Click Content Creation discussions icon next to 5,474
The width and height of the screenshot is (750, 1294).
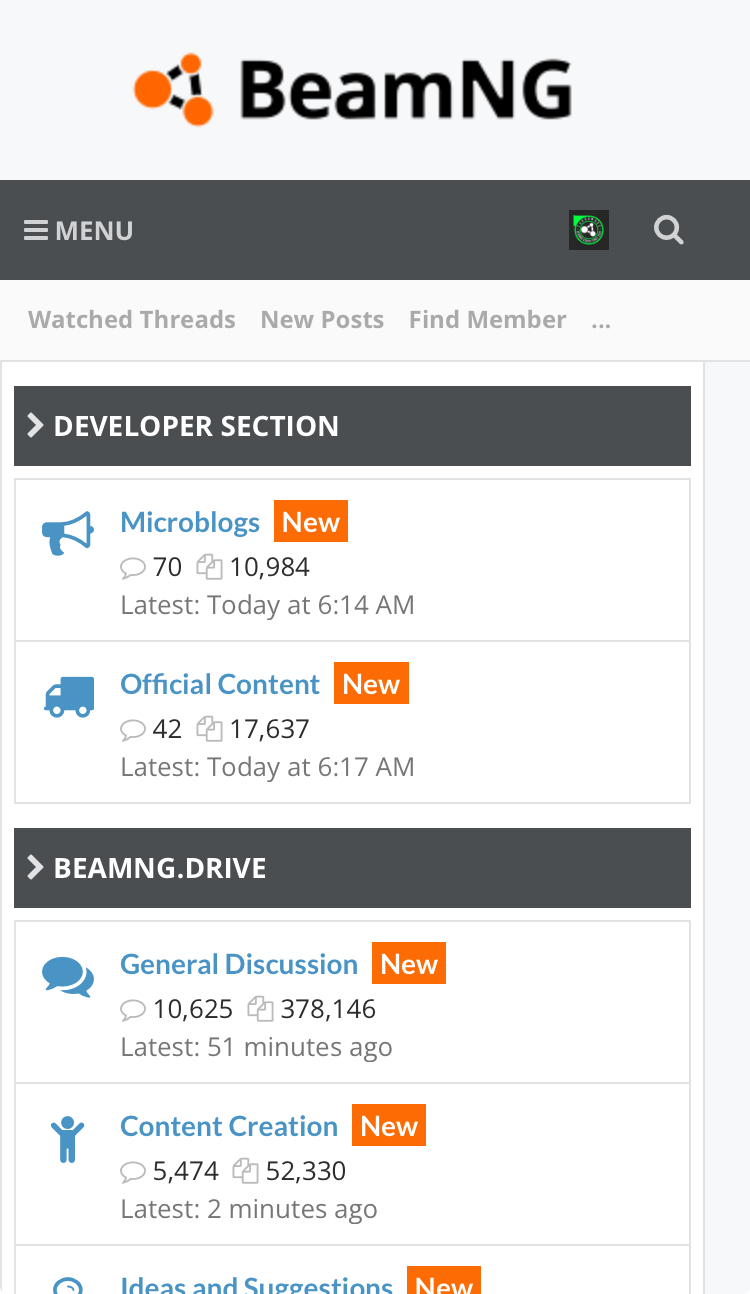click(133, 1172)
